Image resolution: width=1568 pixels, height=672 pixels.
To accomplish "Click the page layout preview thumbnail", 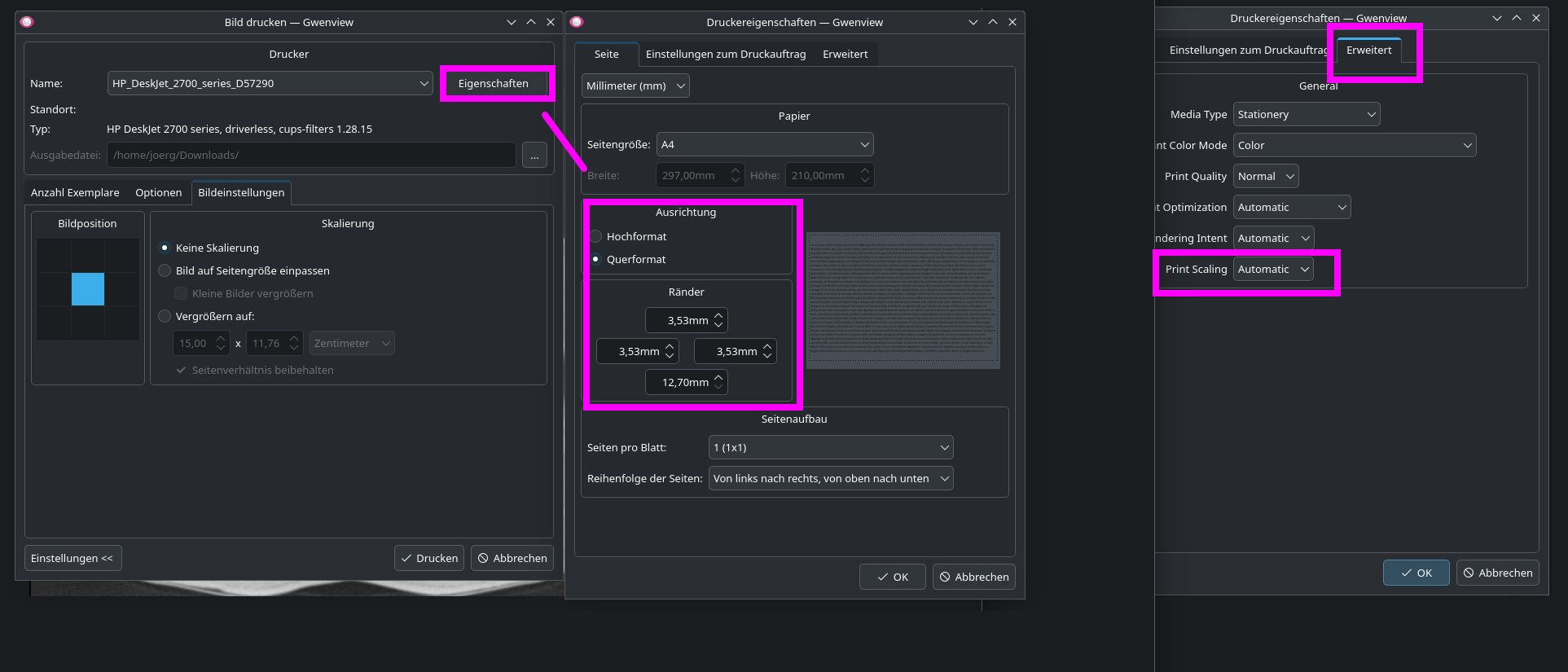I will pos(903,301).
